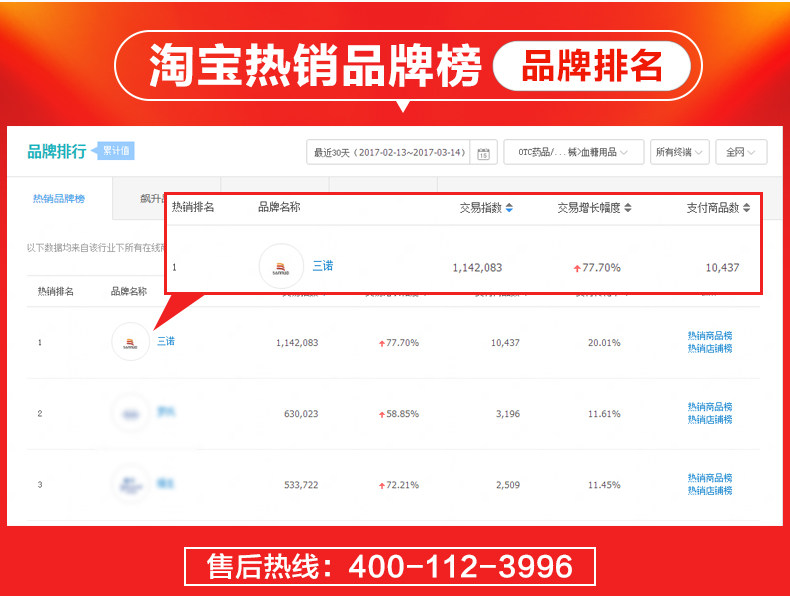Sort by 支付商品数 arrows in enlarged header
790x596 pixels.
pos(746,208)
